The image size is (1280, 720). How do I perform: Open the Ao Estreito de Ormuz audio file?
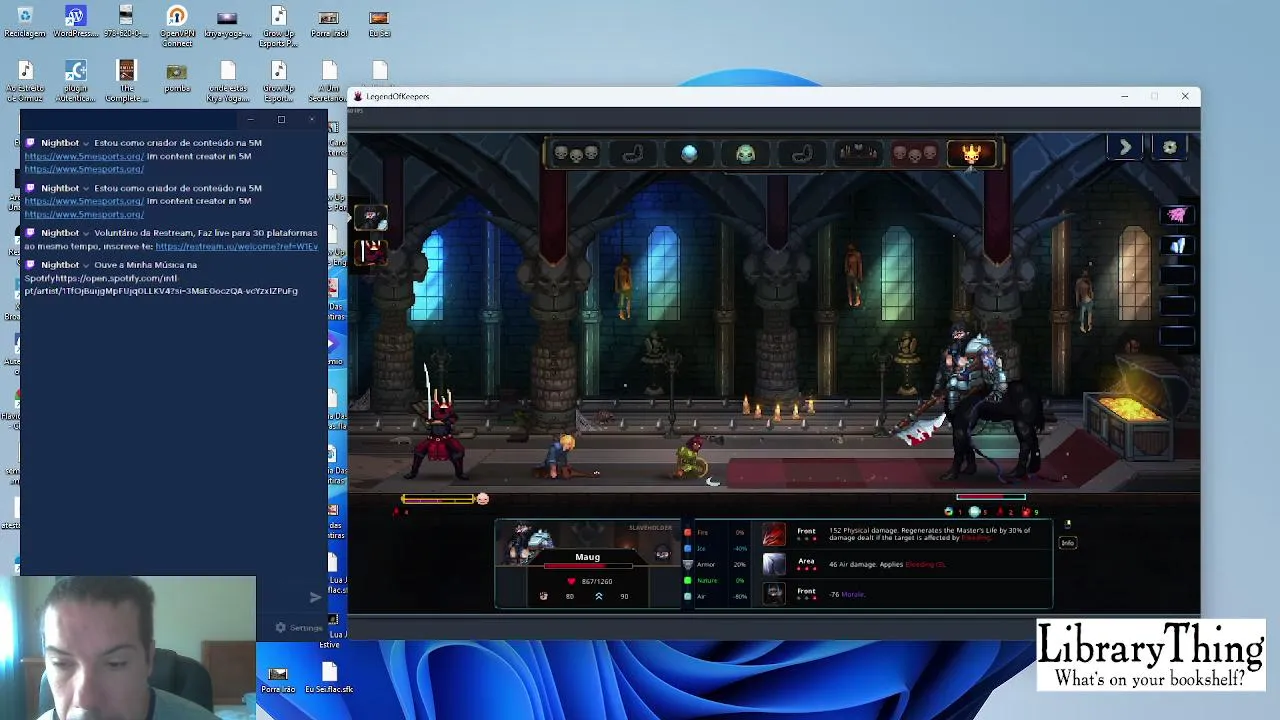coord(25,82)
